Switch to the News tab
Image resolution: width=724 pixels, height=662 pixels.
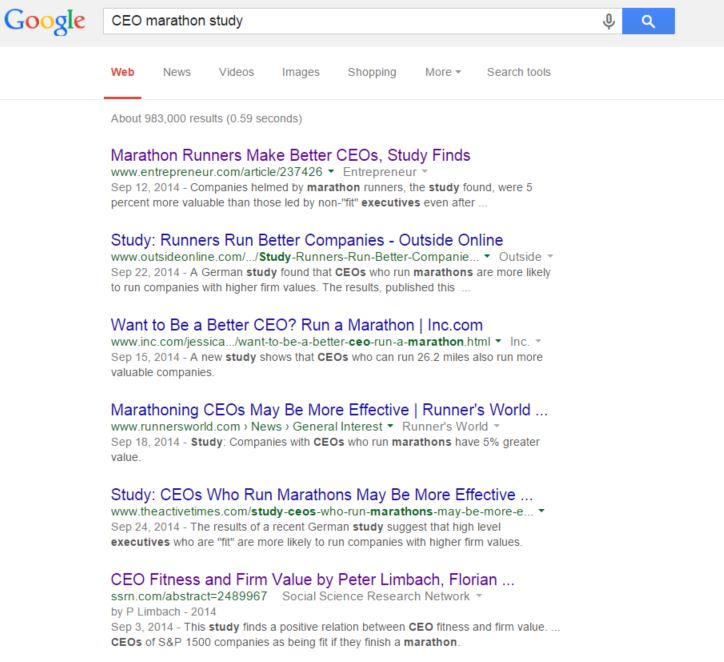click(x=176, y=72)
